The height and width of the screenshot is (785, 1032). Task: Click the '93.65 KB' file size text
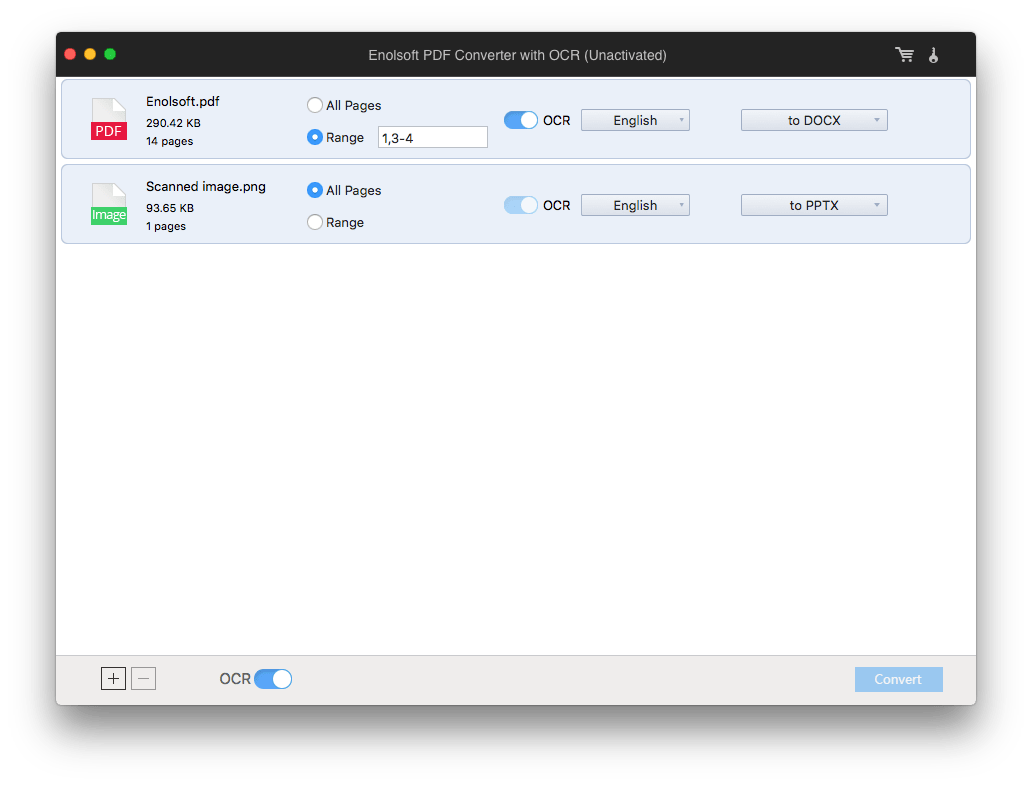point(170,208)
